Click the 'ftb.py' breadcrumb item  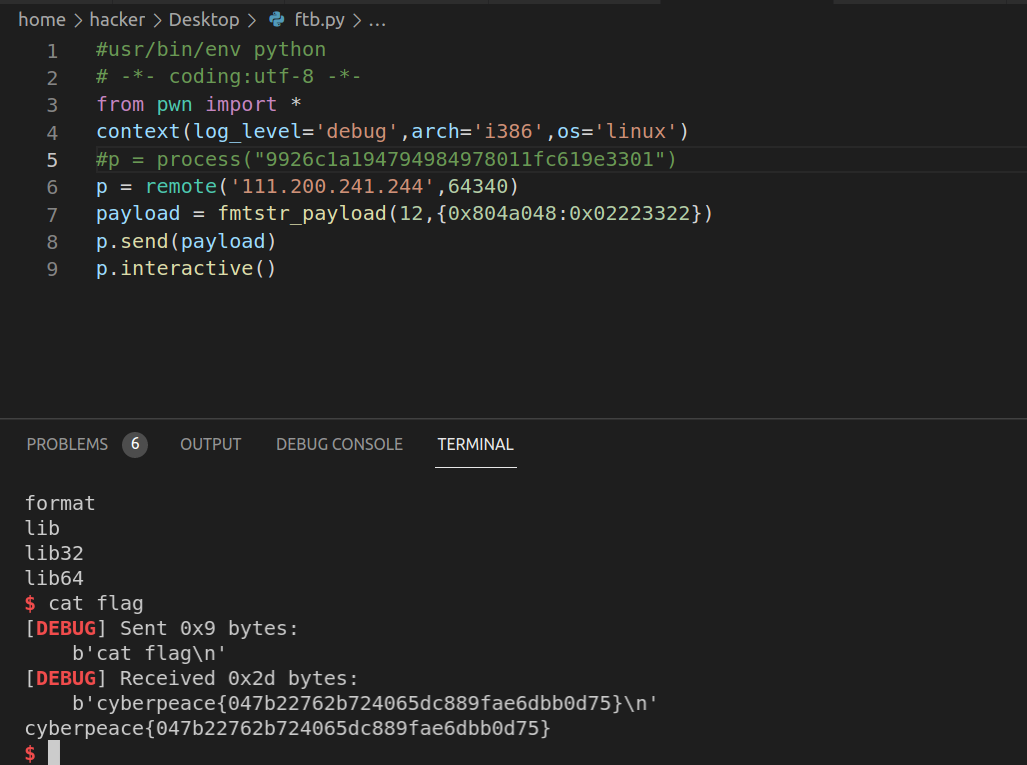pos(320,20)
